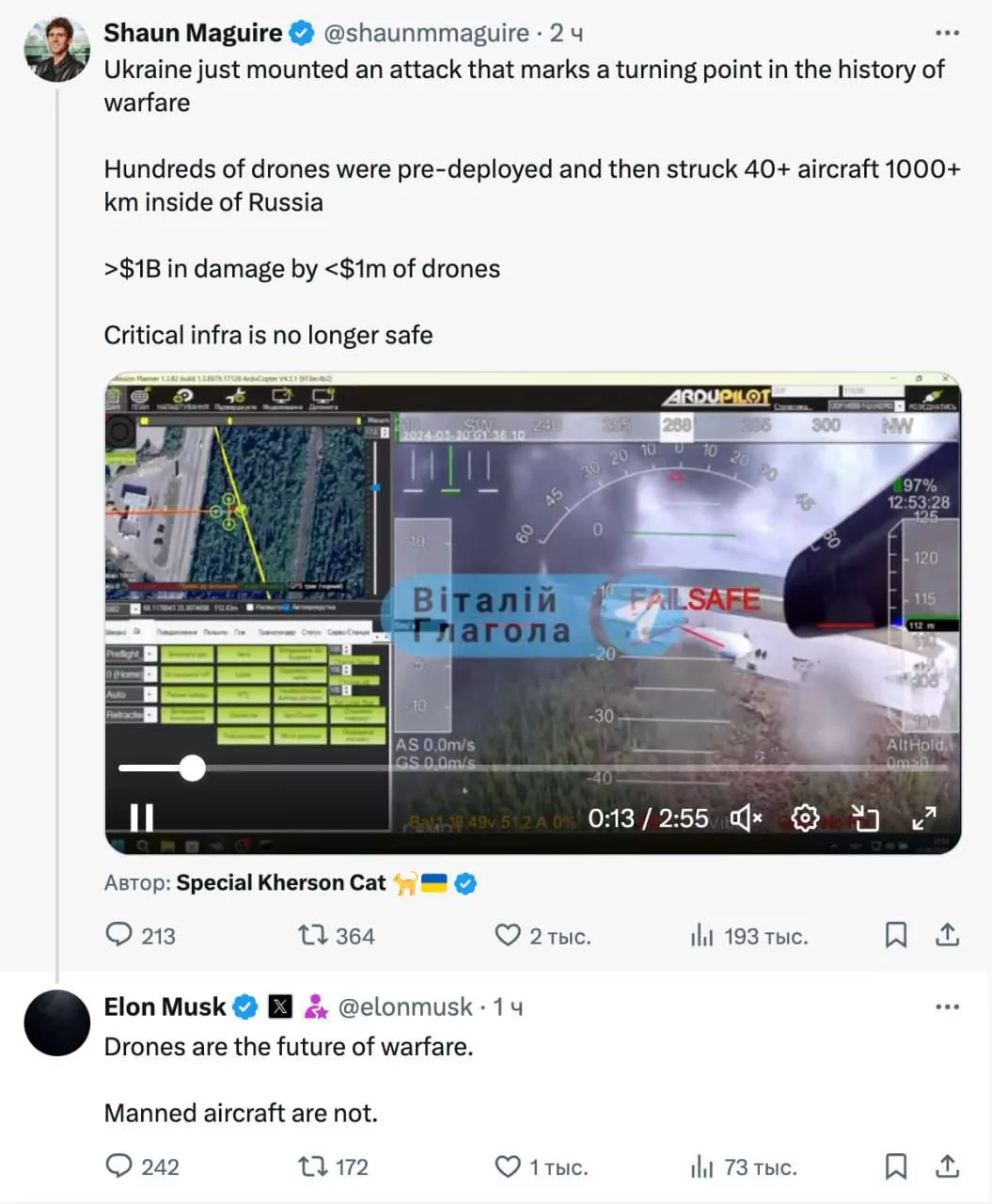This screenshot has height=1204, width=992.
Task: Move the video progress slider handle
Action: [192, 768]
